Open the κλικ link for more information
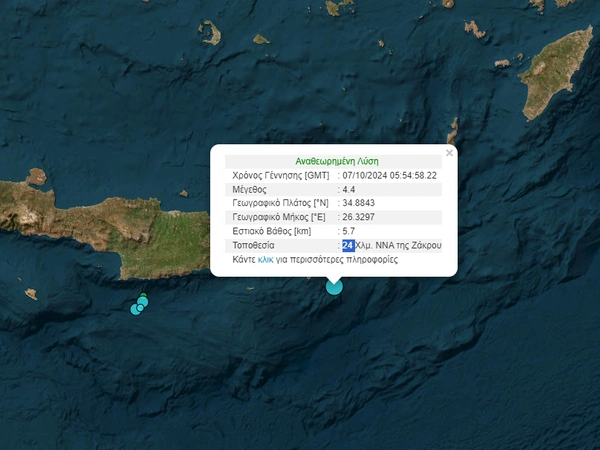 click(x=265, y=259)
